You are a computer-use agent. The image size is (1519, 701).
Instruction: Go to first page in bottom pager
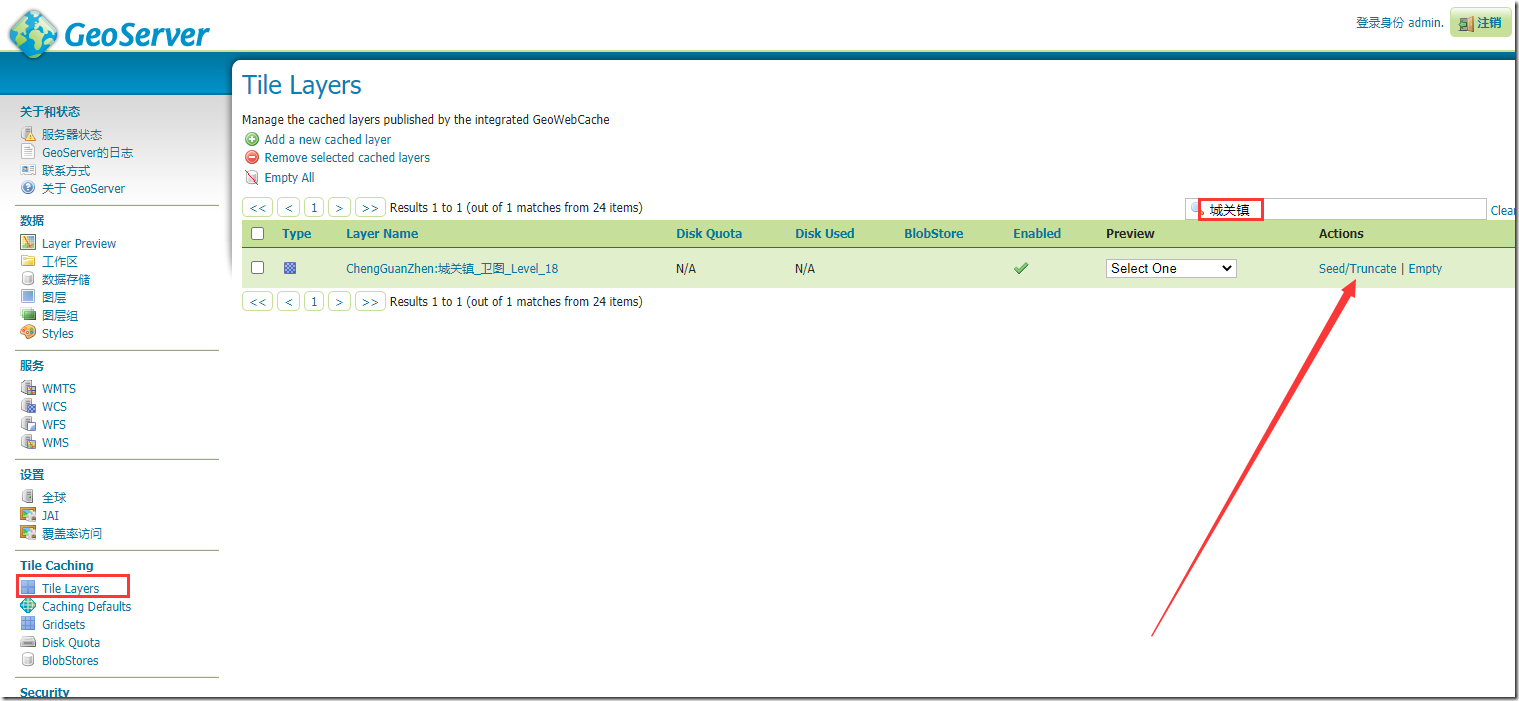(x=258, y=301)
